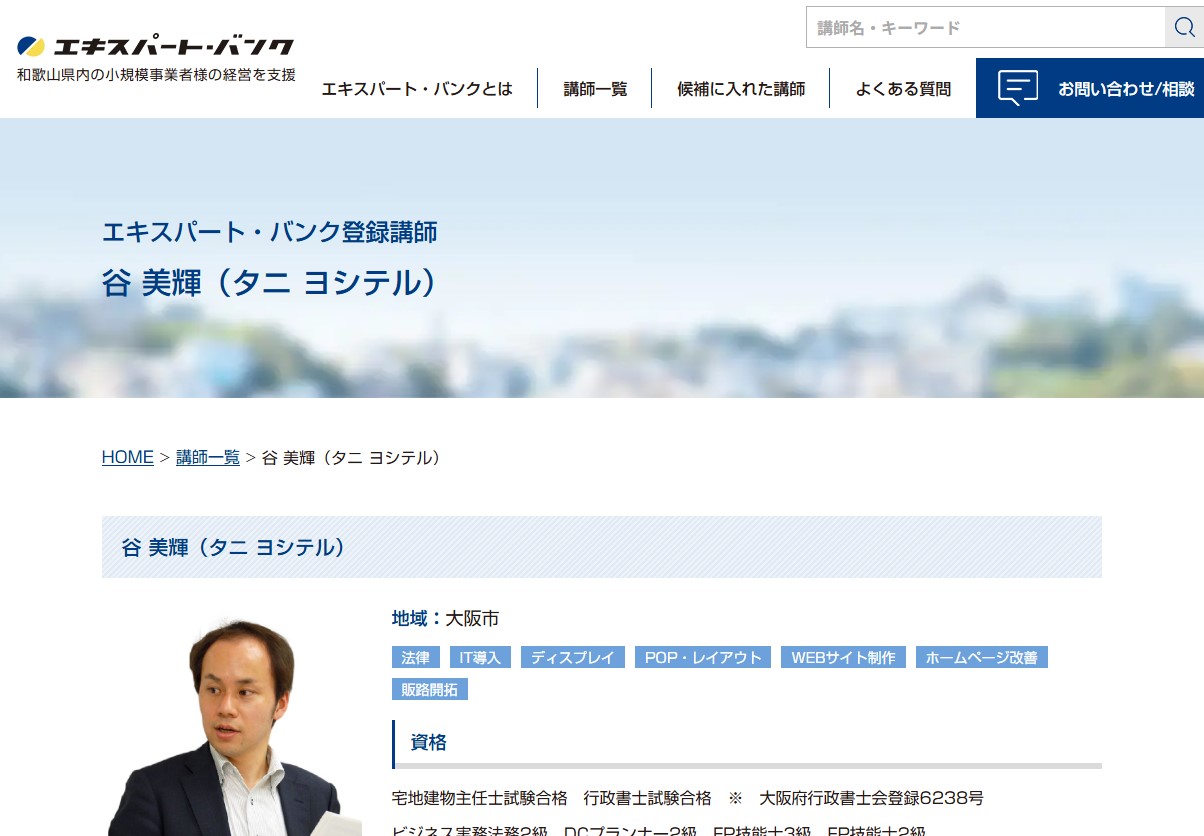Open エキスパート・バンクとは menu item
This screenshot has width=1204, height=836.
pyautogui.click(x=417, y=89)
